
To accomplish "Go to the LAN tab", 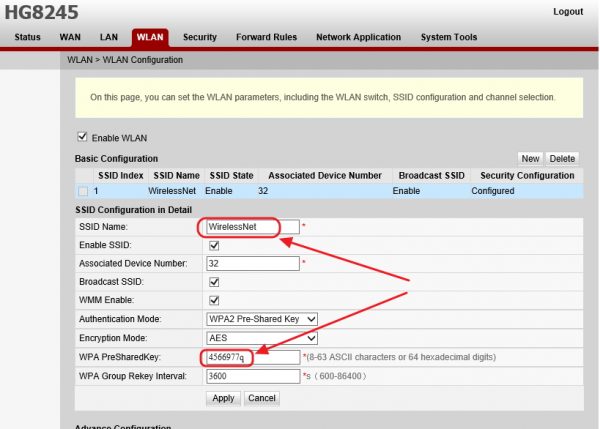I will 108,38.
